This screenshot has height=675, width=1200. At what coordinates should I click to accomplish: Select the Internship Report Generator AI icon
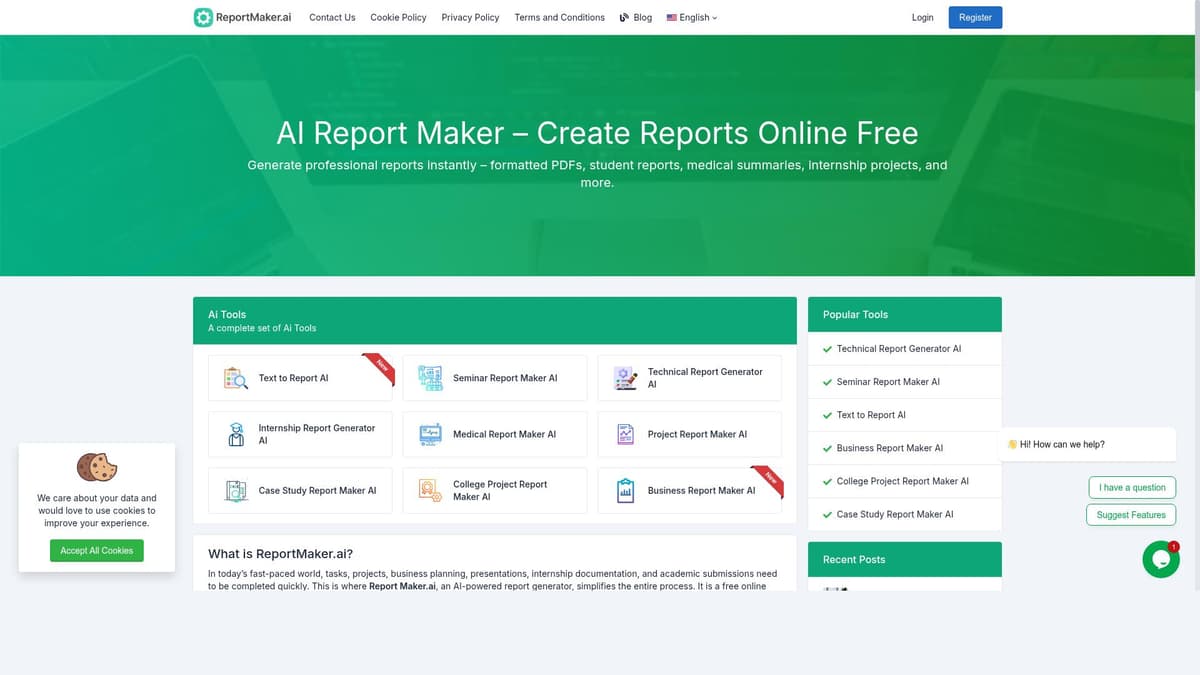(x=234, y=434)
